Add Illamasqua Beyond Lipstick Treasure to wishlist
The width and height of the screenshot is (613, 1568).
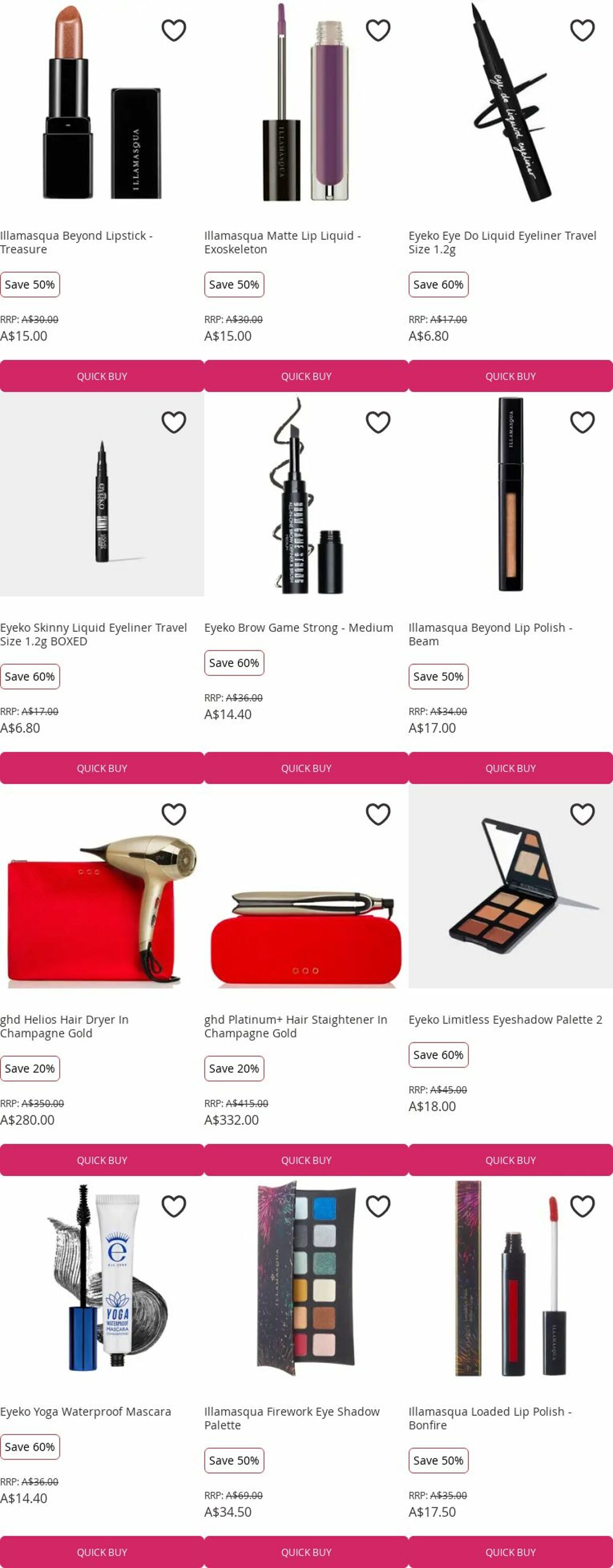tap(174, 30)
